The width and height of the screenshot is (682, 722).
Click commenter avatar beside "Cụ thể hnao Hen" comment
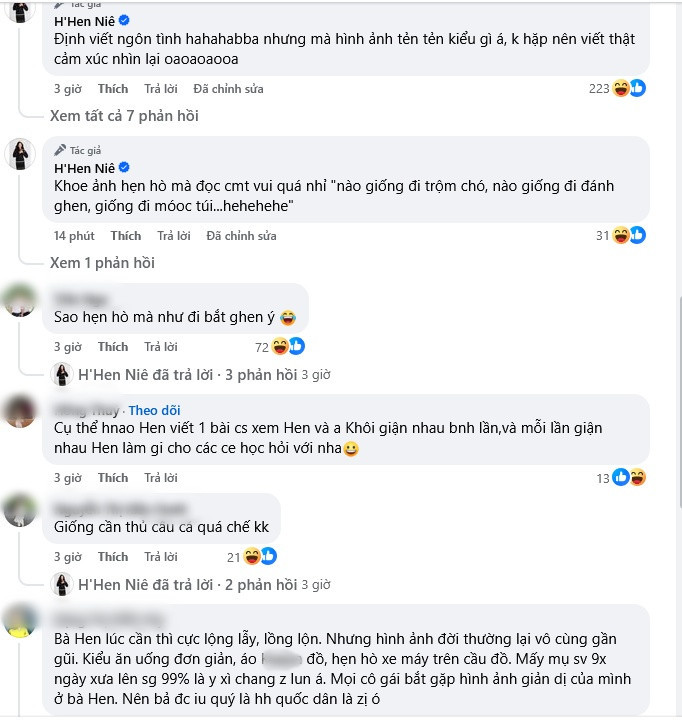pyautogui.click(x=21, y=411)
